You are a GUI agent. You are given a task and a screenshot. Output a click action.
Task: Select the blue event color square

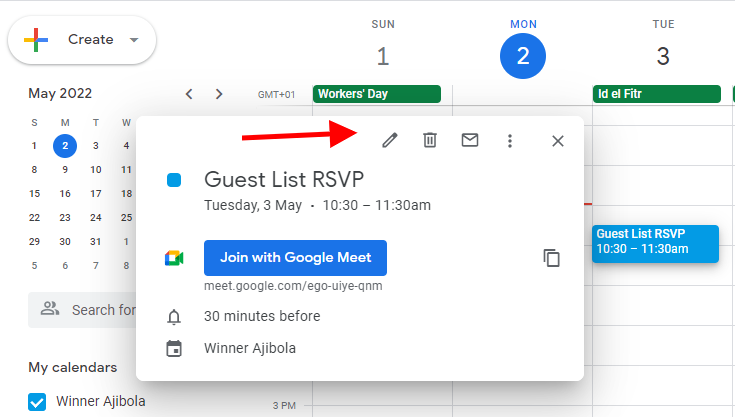click(174, 180)
